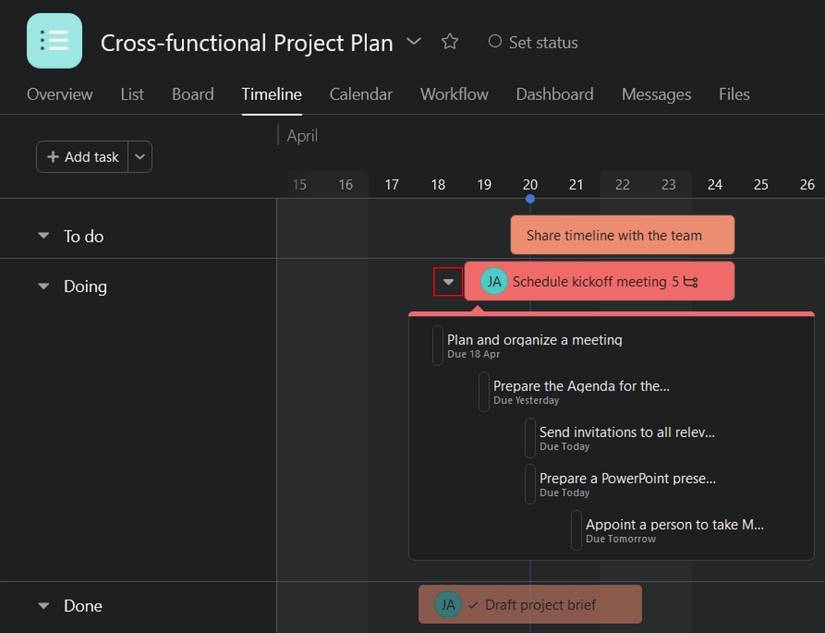Complete Send invitations subtask
The image size is (825, 633).
click(x=530, y=438)
